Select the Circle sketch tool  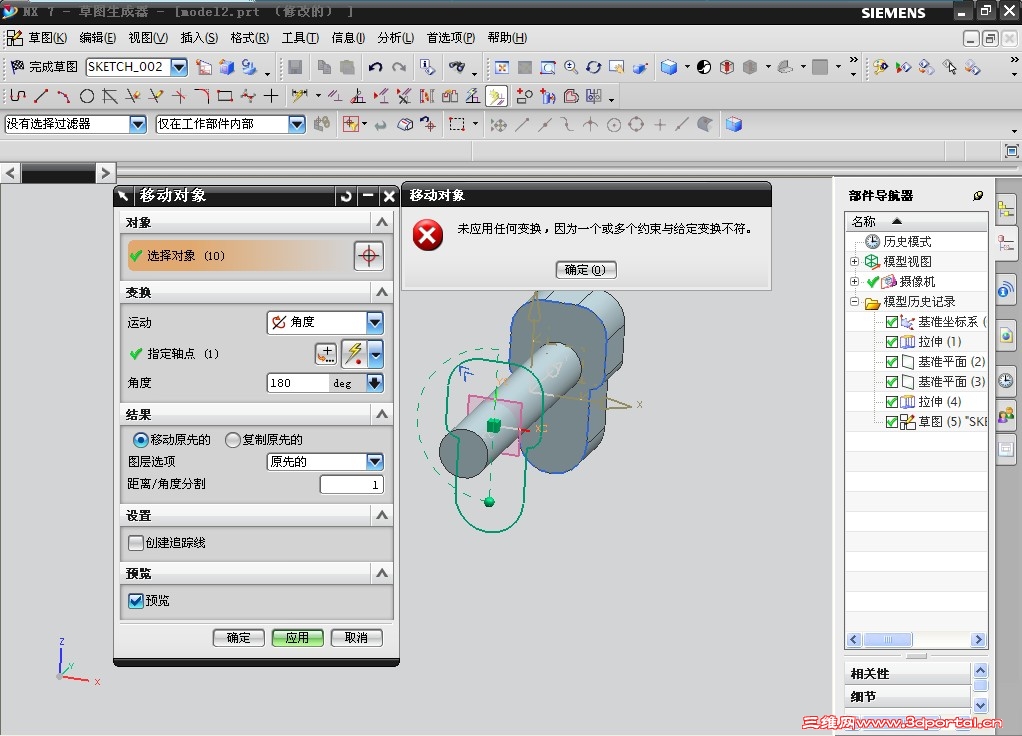coord(87,96)
